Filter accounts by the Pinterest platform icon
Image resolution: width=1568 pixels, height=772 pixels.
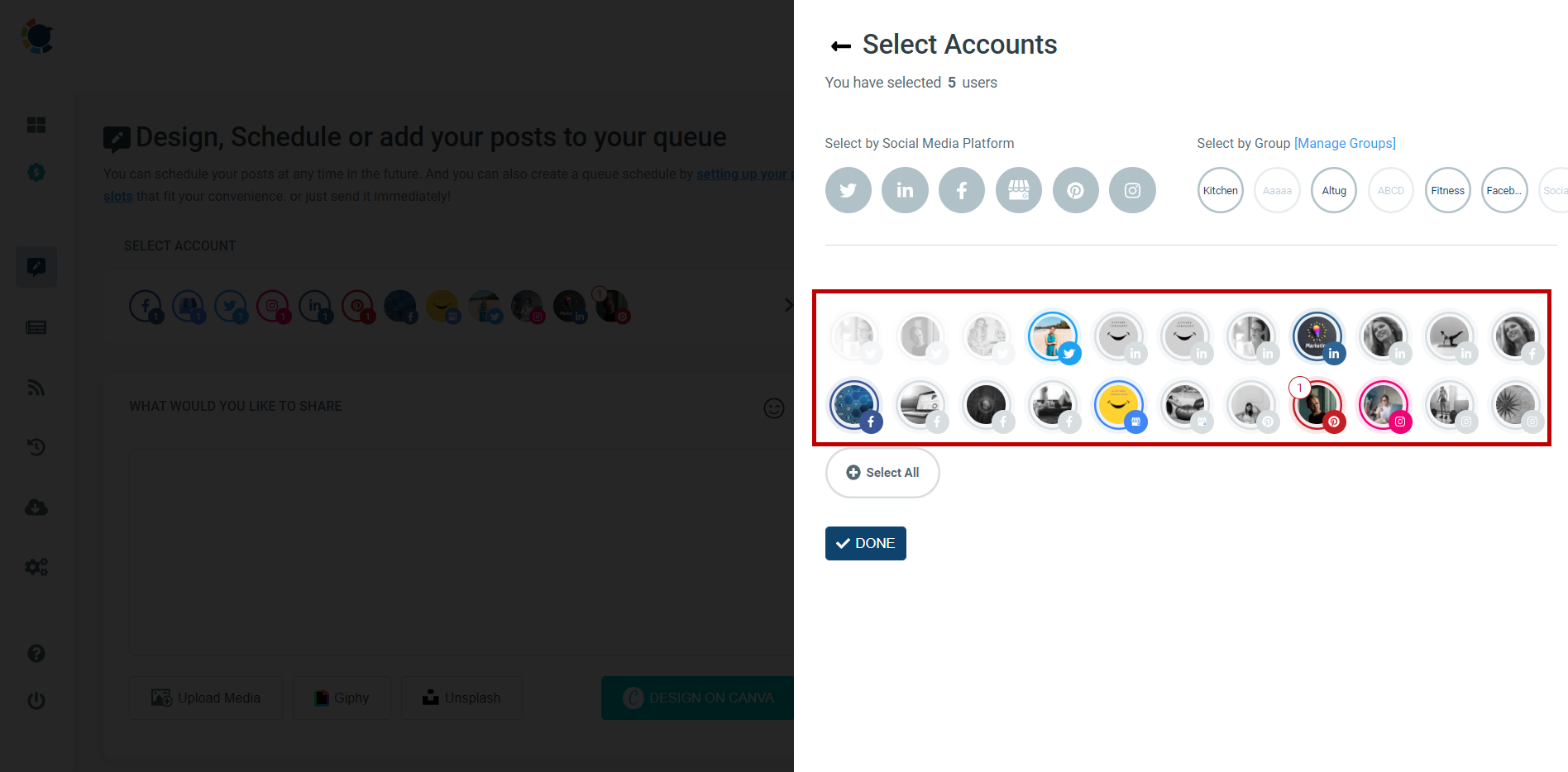(x=1076, y=190)
